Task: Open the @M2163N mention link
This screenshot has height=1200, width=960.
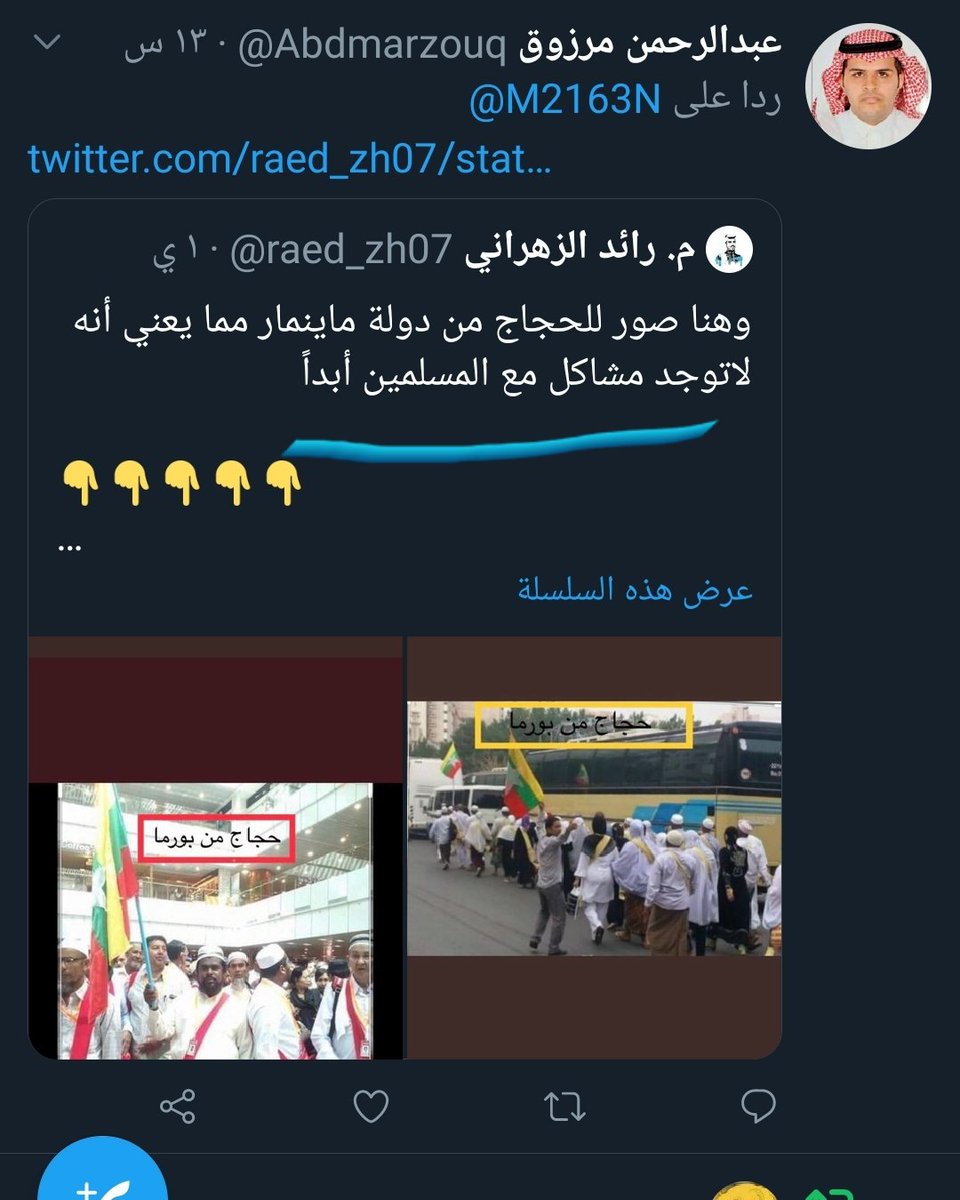Action: click(564, 101)
